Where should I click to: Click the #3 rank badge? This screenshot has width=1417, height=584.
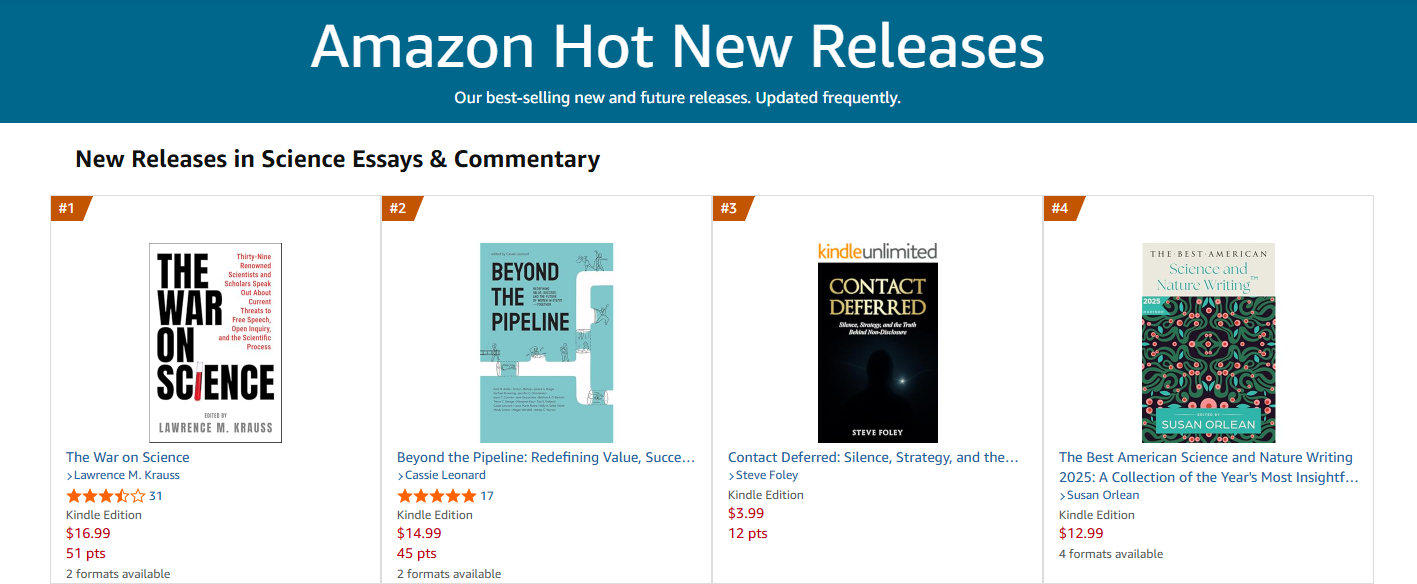point(730,208)
